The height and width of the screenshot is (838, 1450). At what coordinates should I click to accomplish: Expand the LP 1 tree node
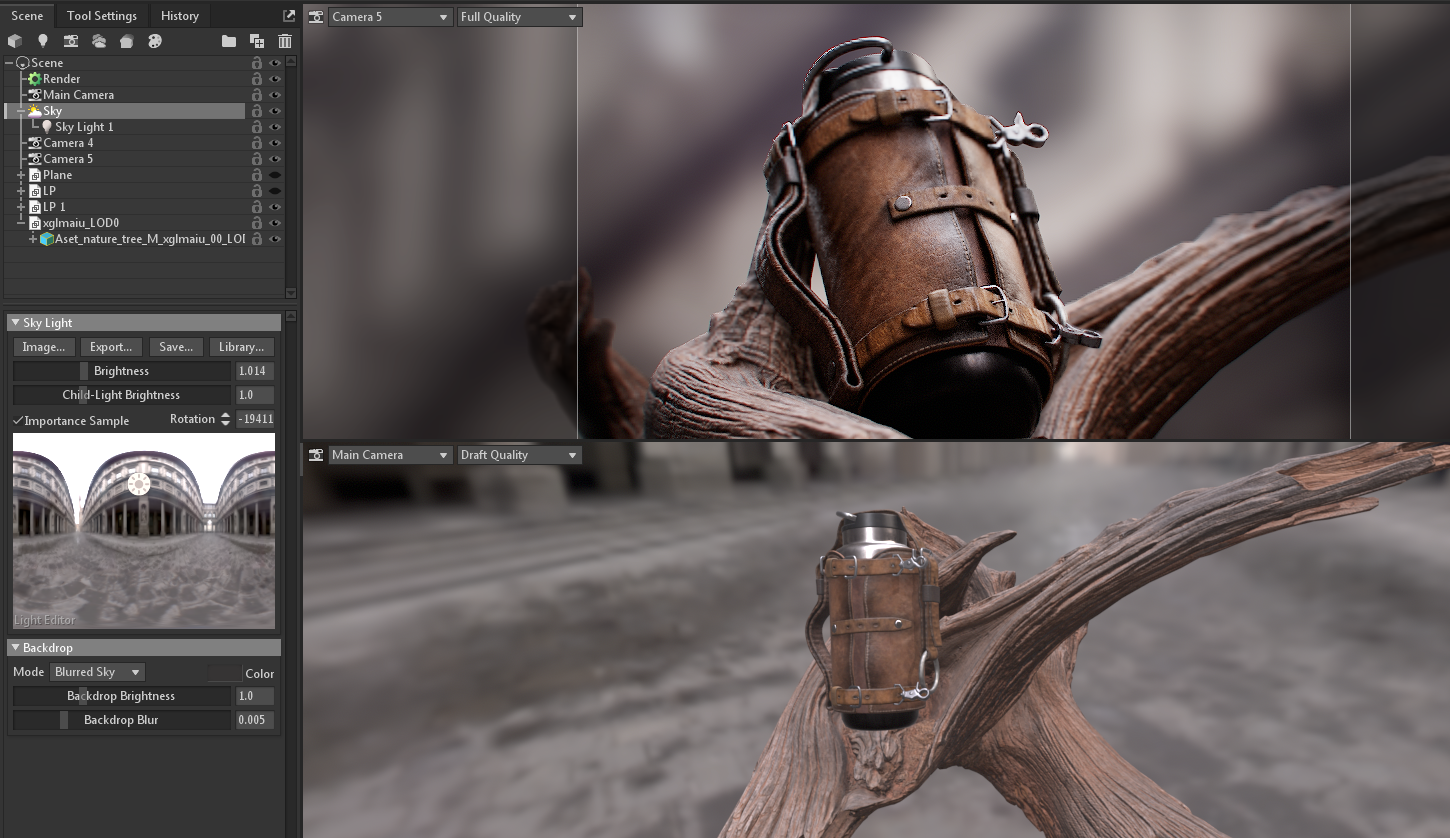pos(21,207)
